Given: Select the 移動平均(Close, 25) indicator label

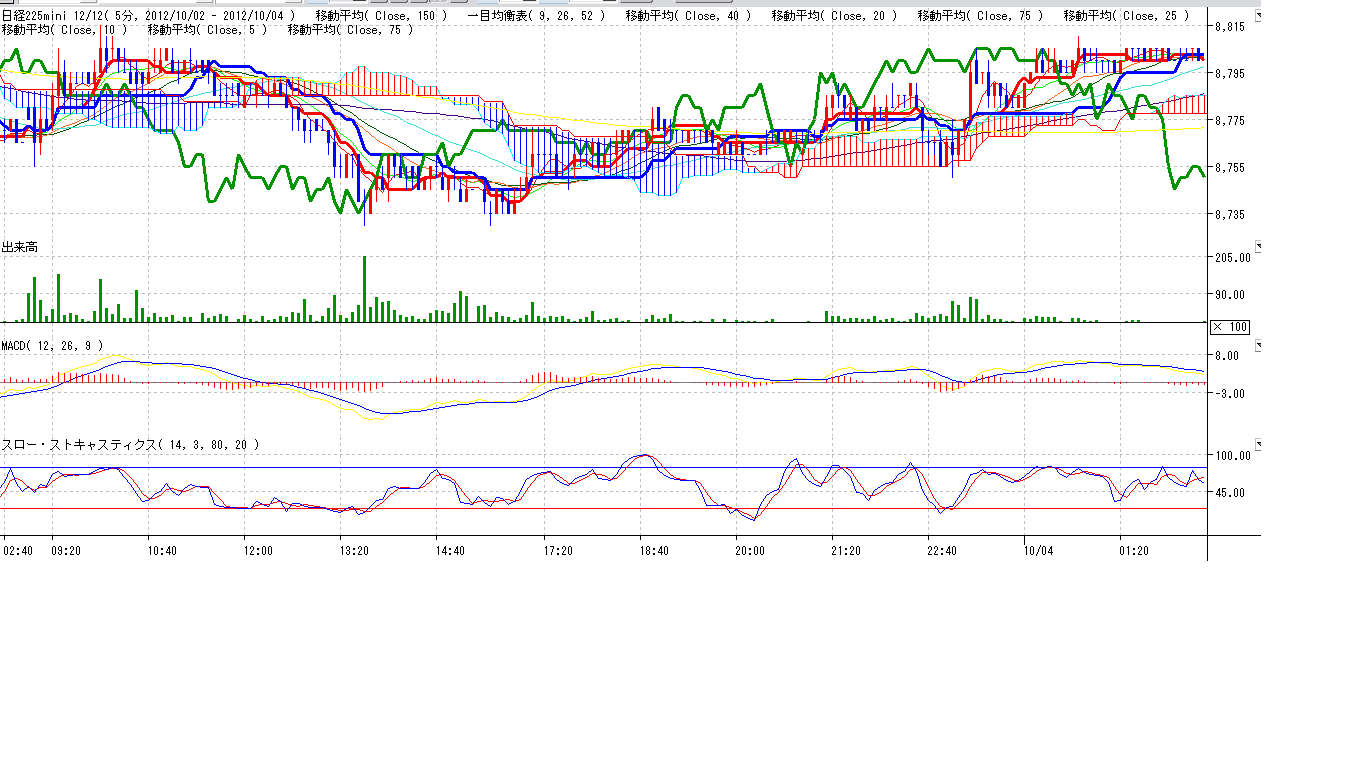Looking at the screenshot, I should (x=1126, y=16).
